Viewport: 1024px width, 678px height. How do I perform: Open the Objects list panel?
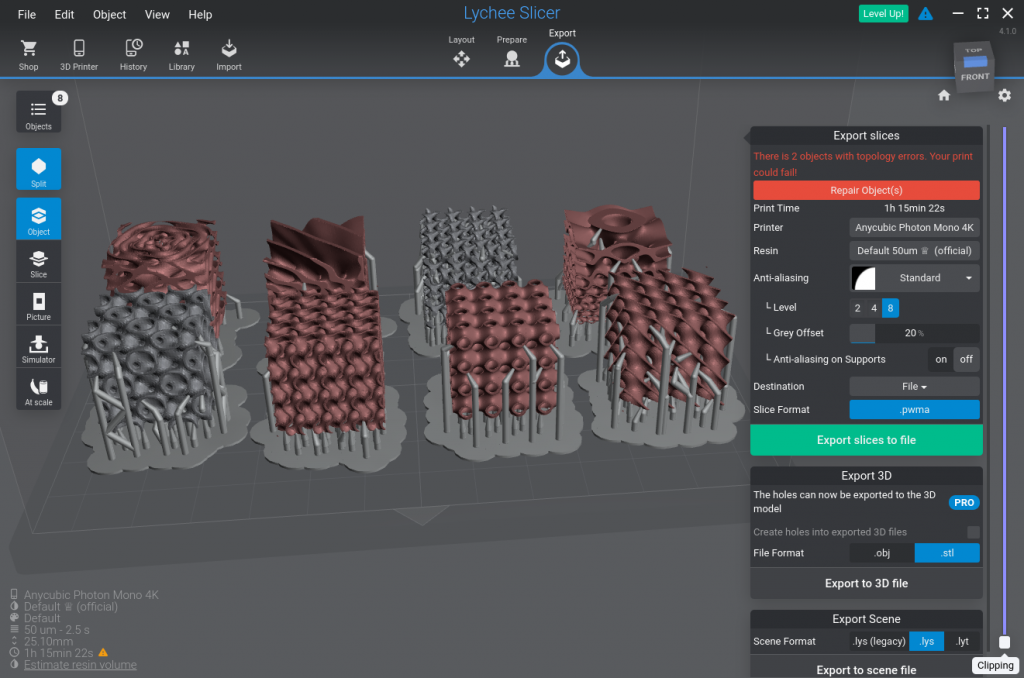click(x=39, y=112)
